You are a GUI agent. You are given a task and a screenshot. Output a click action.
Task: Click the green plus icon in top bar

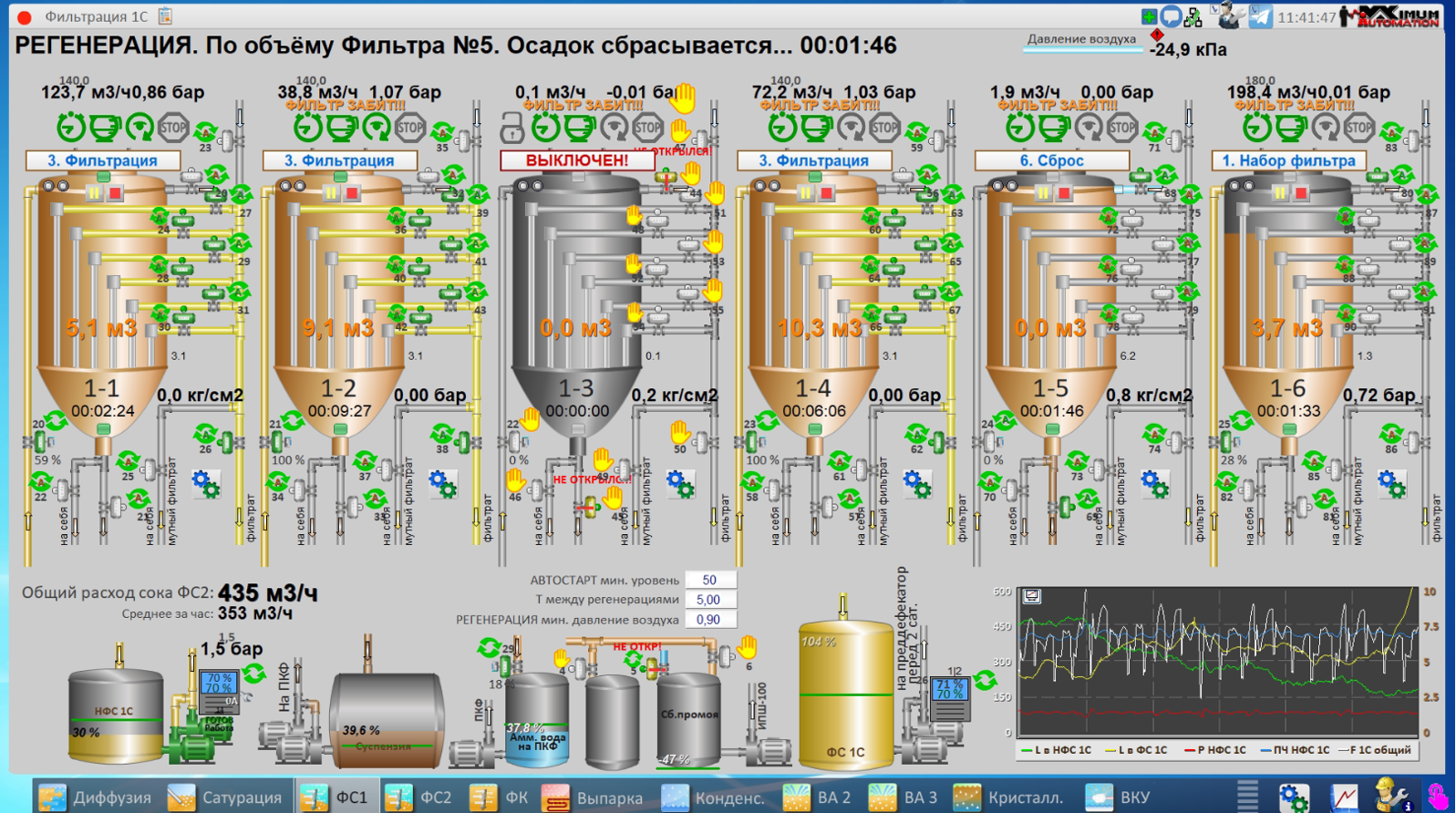(x=1150, y=16)
